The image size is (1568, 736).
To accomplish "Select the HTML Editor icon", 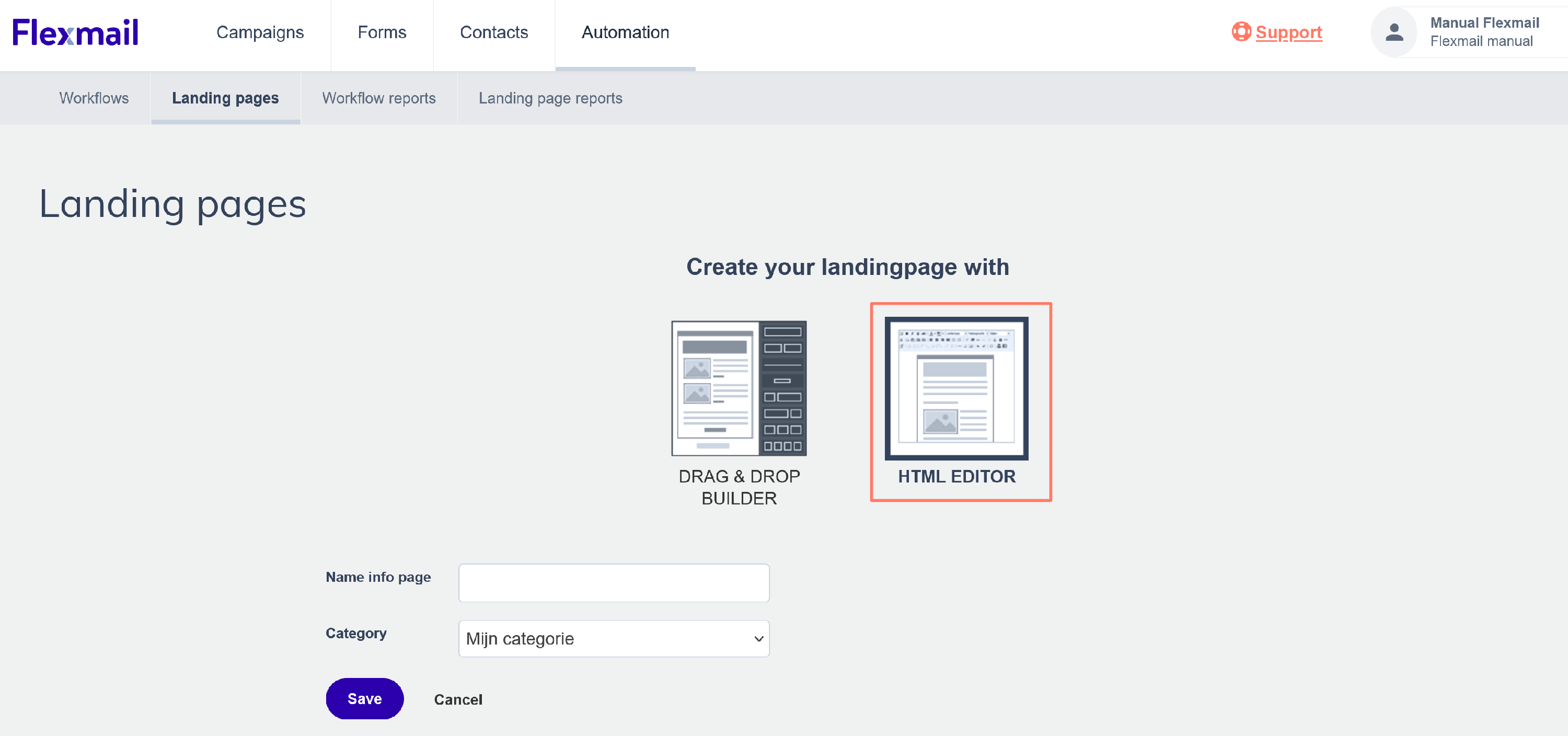I will click(955, 388).
